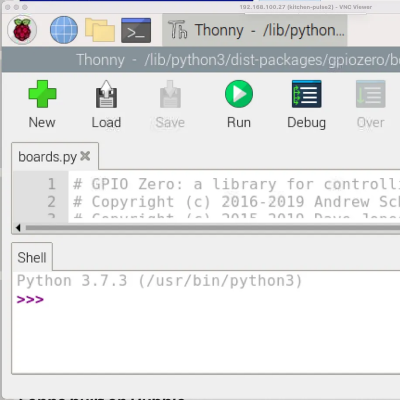The image size is (400, 400).
Task: Run the current script
Action: [x=239, y=104]
